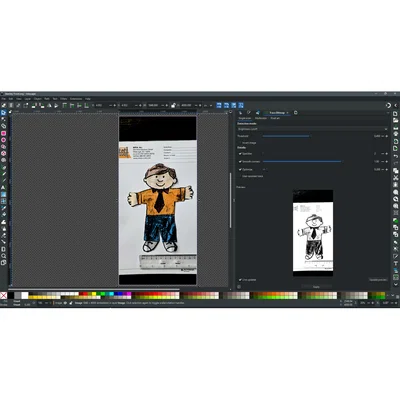
Task: Close the Trace Bitmap tab
Action: pyautogui.click(x=287, y=113)
